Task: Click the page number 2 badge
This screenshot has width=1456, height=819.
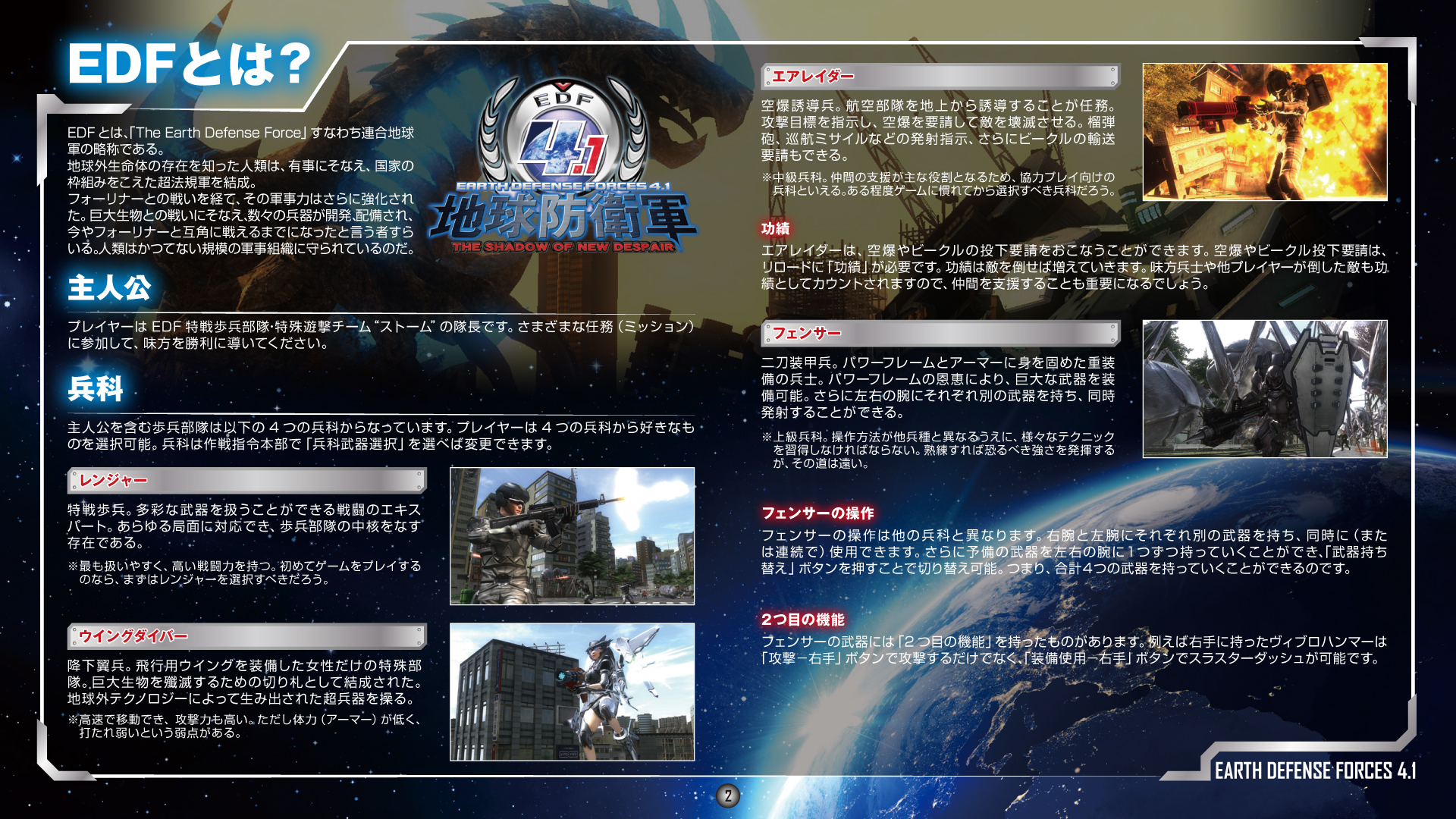Action: coord(728,795)
